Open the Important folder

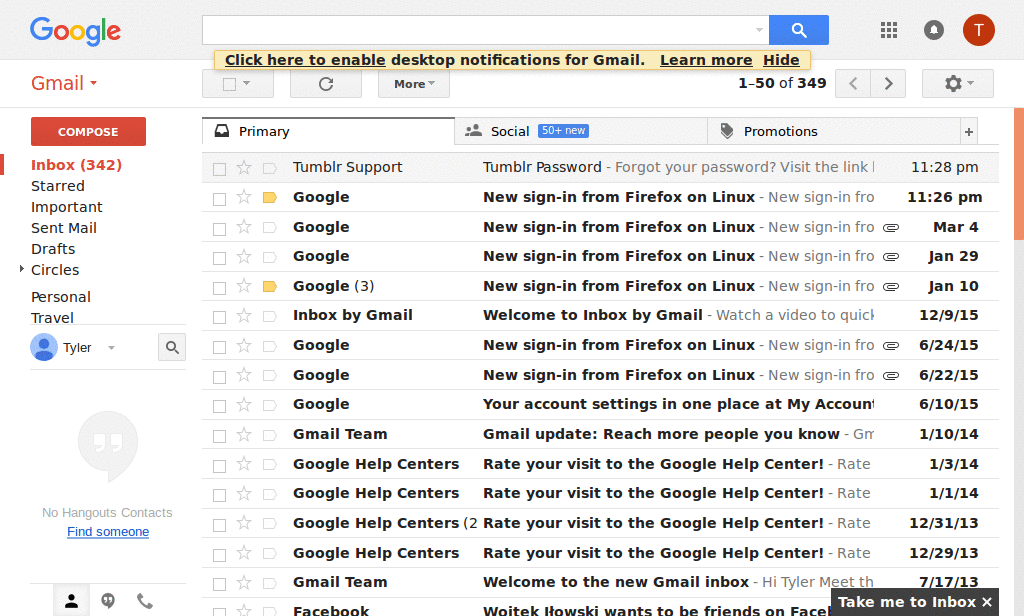pyautogui.click(x=67, y=207)
